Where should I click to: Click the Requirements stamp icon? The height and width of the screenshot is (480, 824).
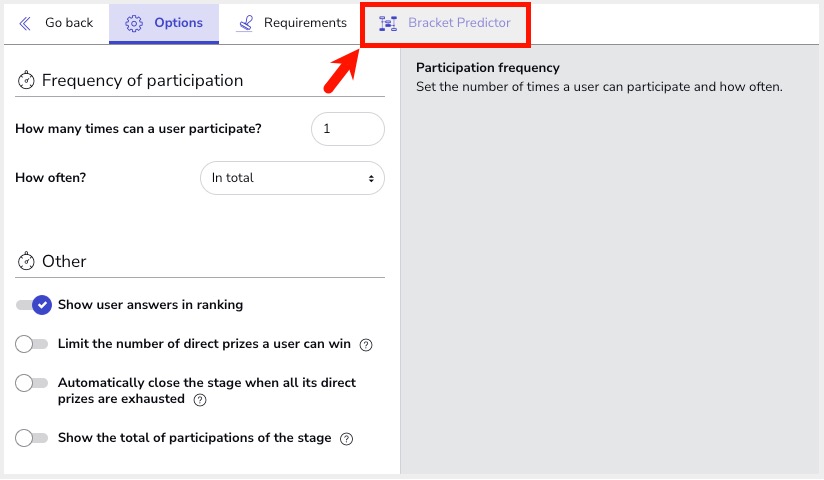point(245,23)
